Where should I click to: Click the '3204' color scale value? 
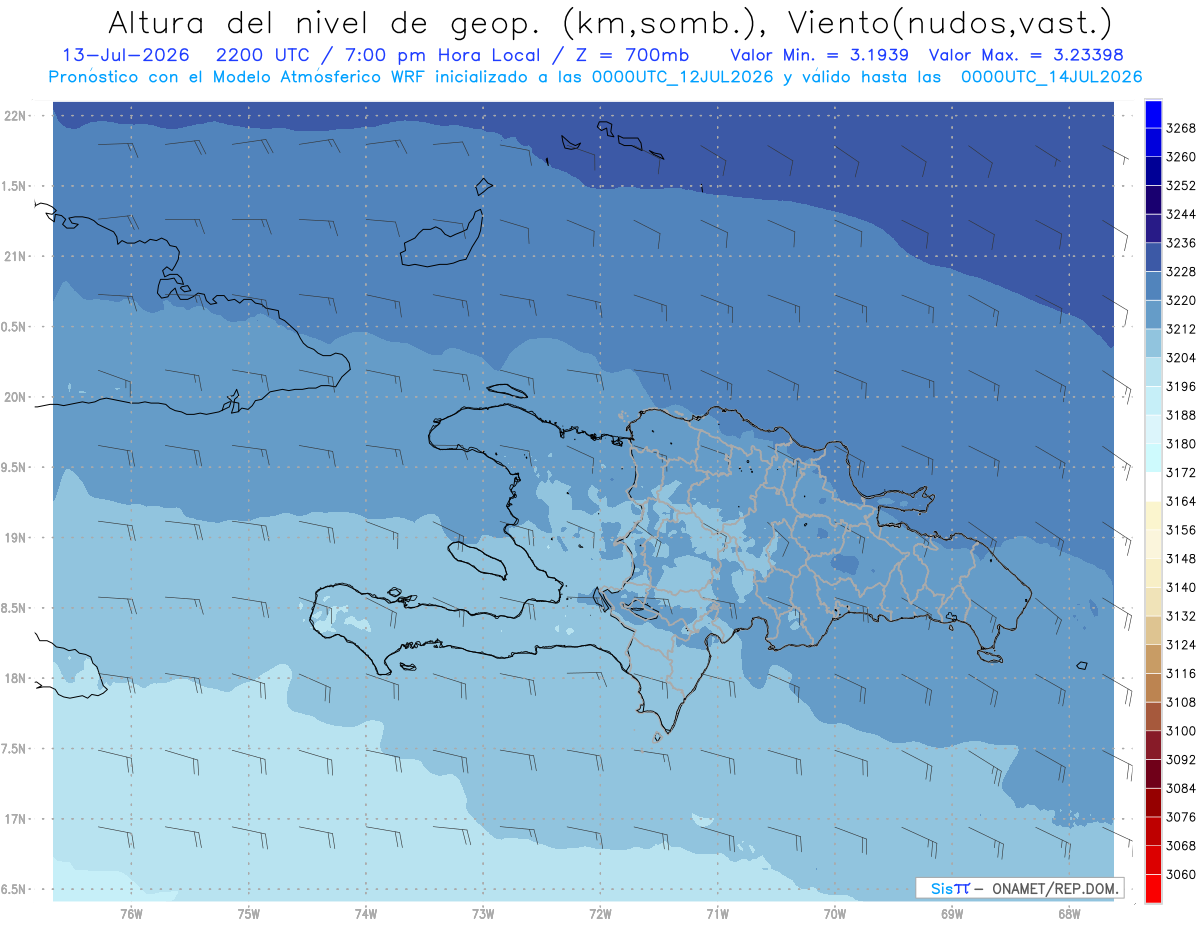[1181, 357]
